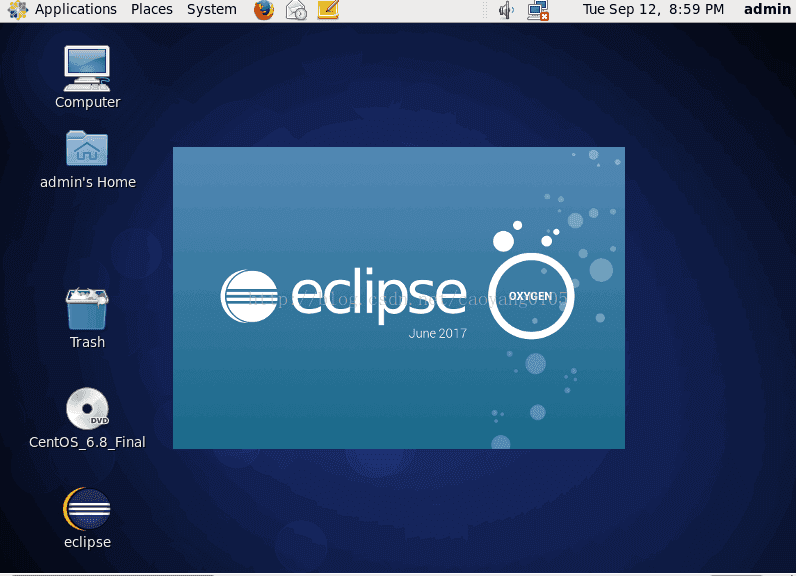796x576 pixels.
Task: Select the eclipse desktop launcher icon
Action: pyautogui.click(x=87, y=518)
